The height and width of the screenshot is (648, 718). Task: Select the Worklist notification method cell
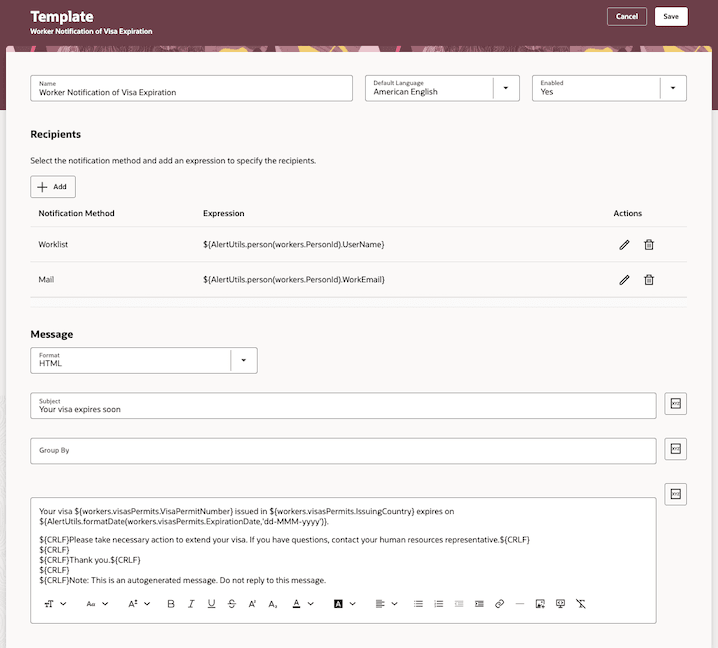click(x=53, y=245)
